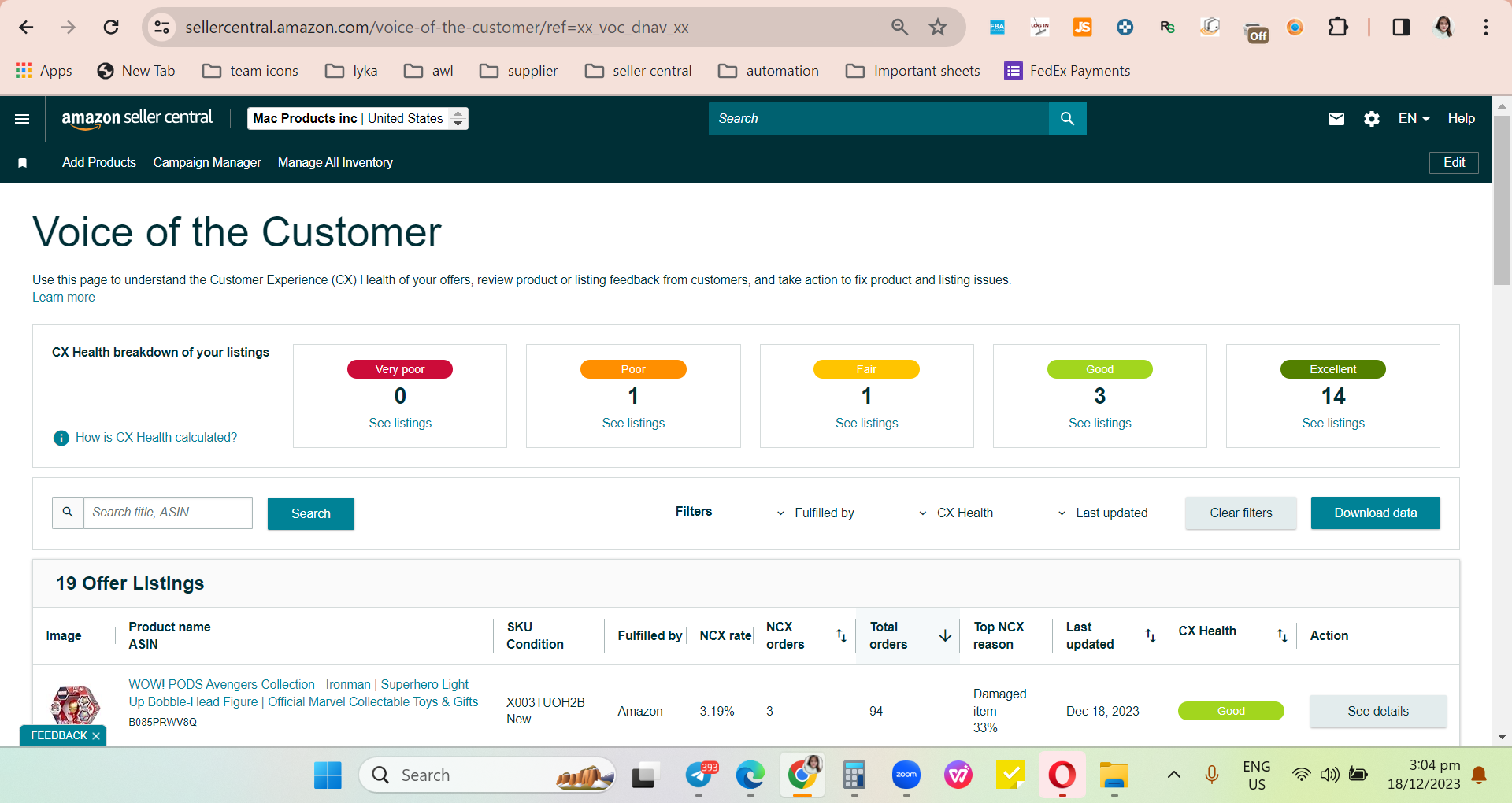Click the Windows taskbar Search box
The width and height of the screenshot is (1512, 803).
tap(487, 775)
